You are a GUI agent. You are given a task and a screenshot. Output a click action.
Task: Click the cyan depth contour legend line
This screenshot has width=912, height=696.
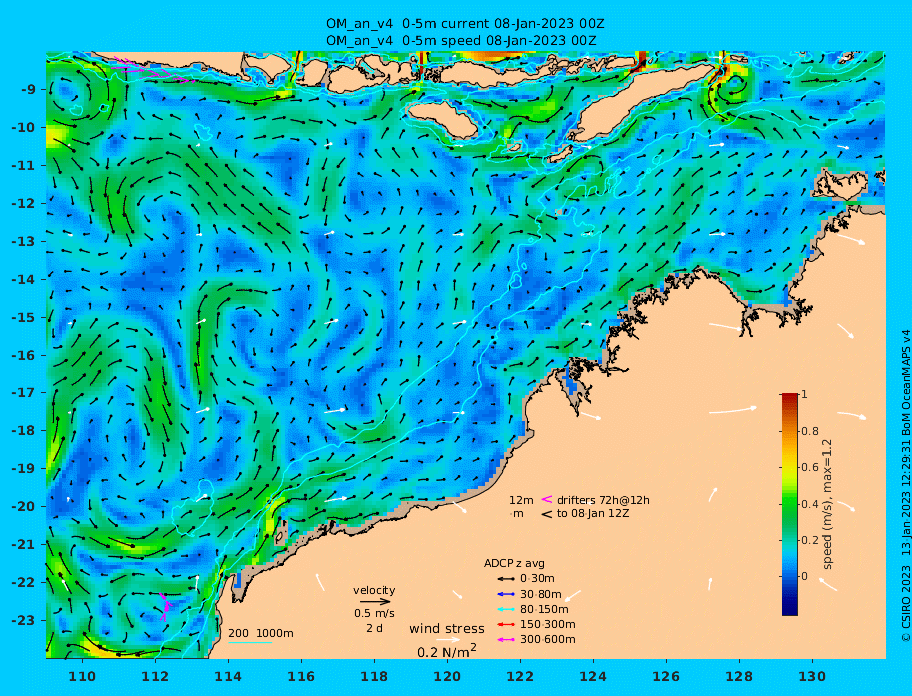(x=250, y=643)
